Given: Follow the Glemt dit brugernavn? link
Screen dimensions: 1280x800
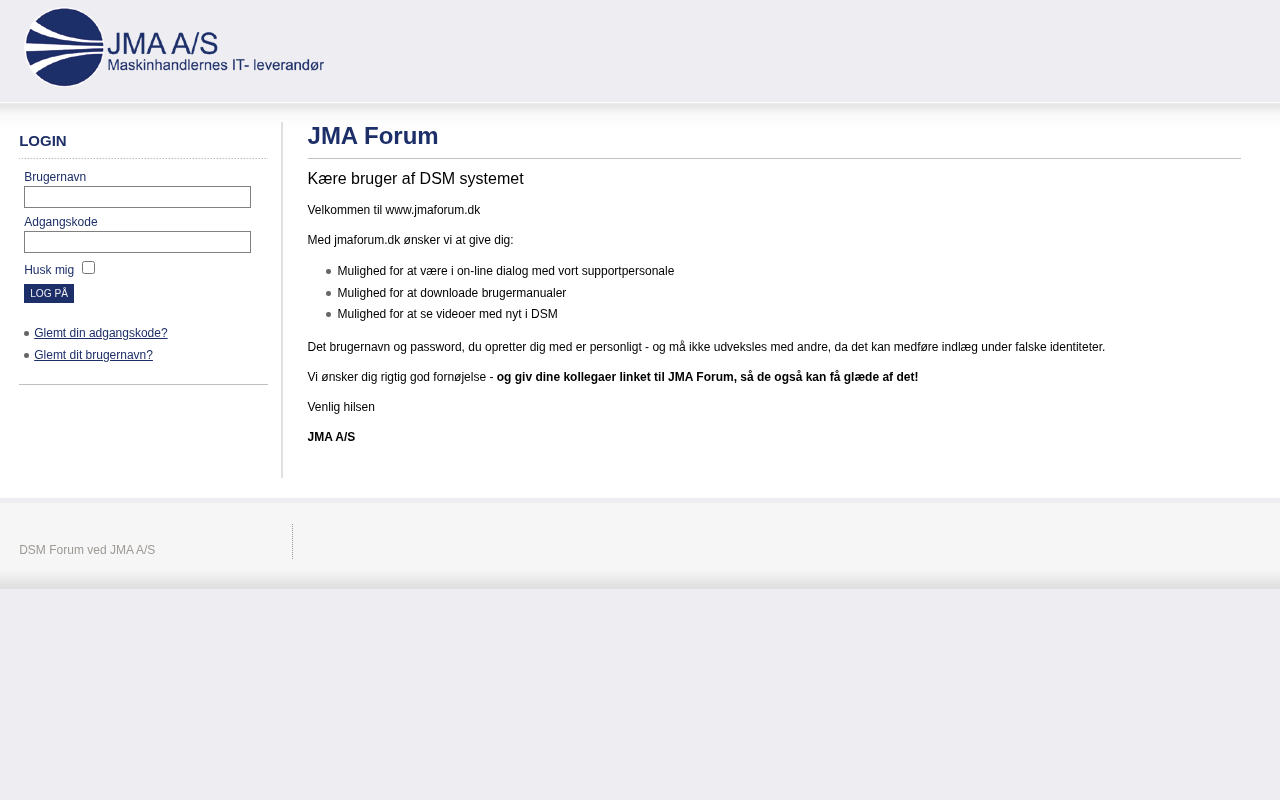Looking at the screenshot, I should pos(93,355).
